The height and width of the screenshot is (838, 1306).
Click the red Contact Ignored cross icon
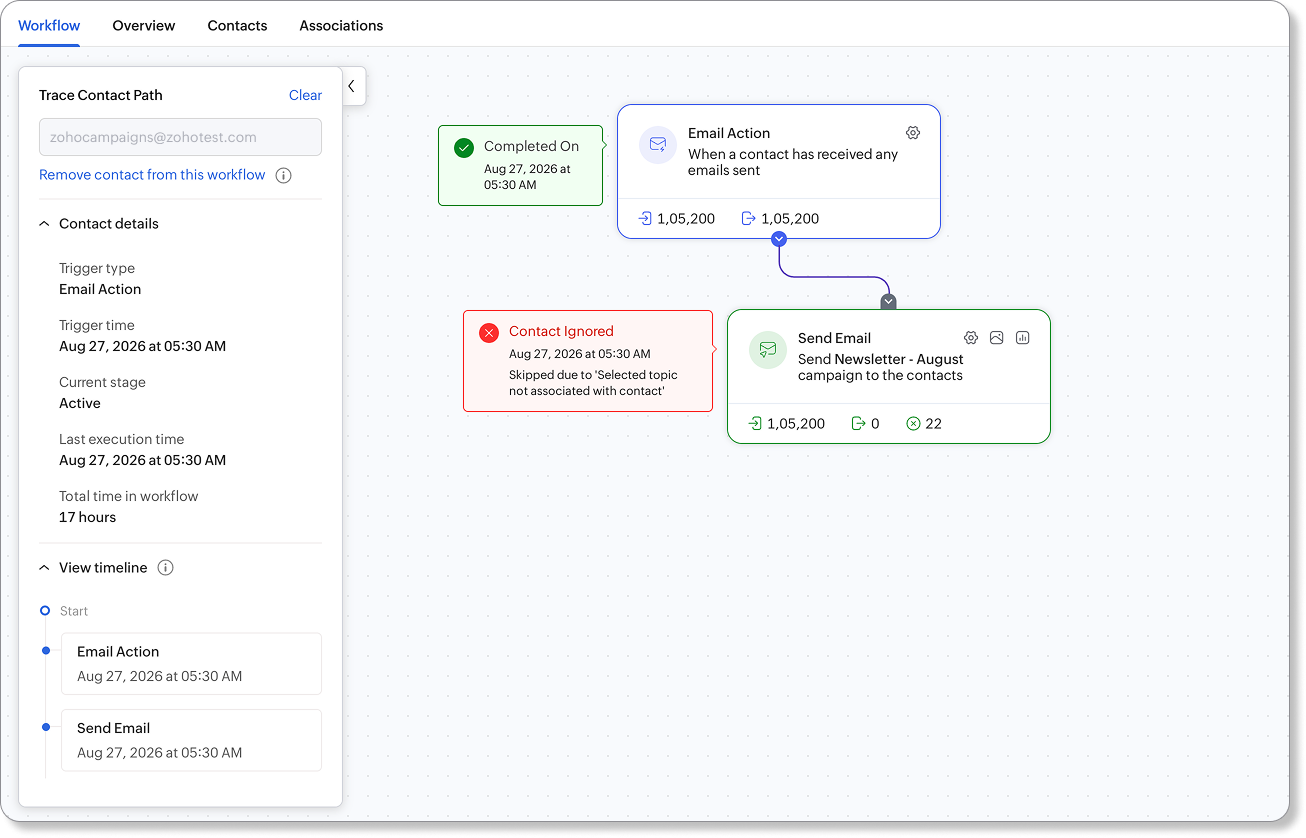489,333
